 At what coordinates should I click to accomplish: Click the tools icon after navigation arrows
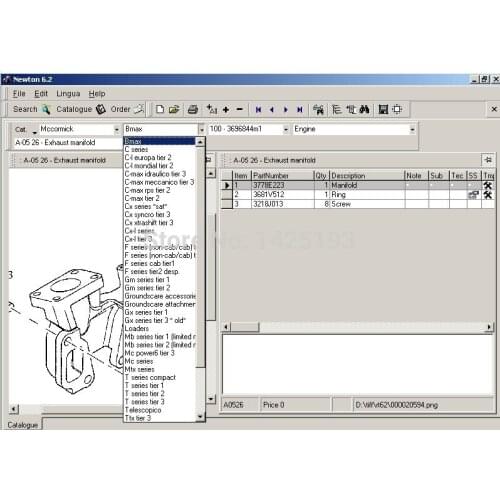pos(319,109)
